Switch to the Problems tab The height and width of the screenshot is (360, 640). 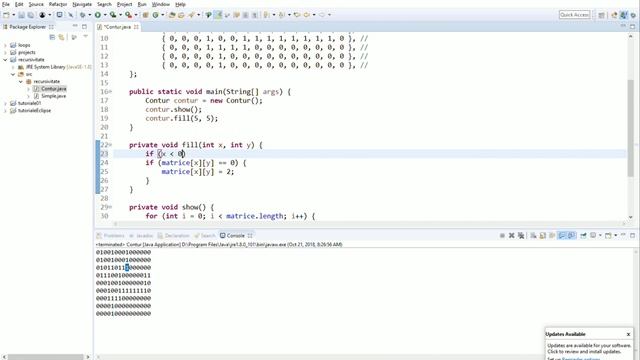pos(110,236)
